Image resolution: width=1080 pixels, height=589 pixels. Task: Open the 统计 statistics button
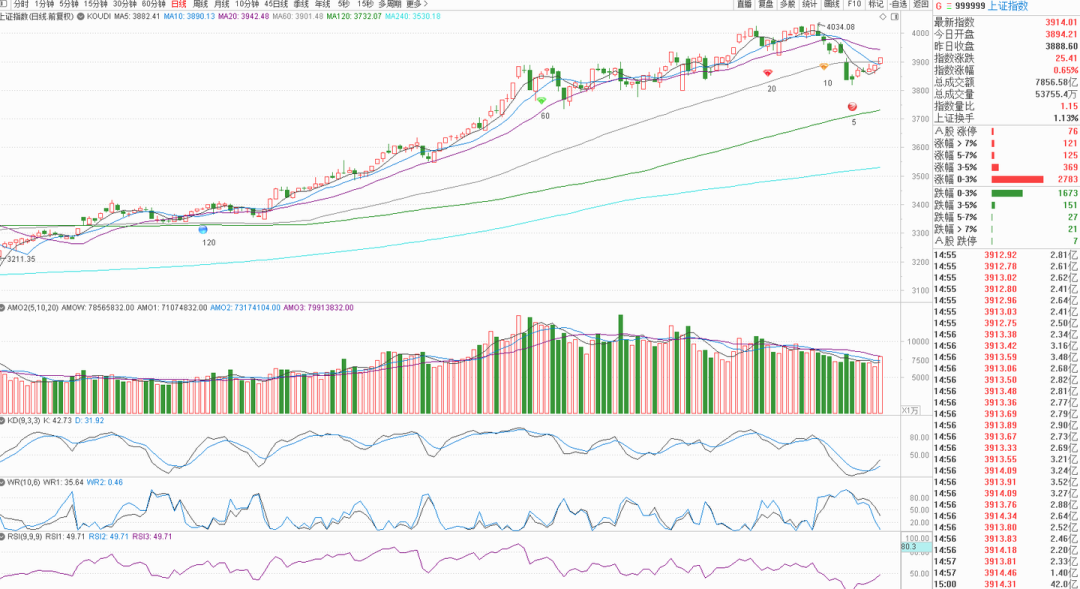[809, 4]
